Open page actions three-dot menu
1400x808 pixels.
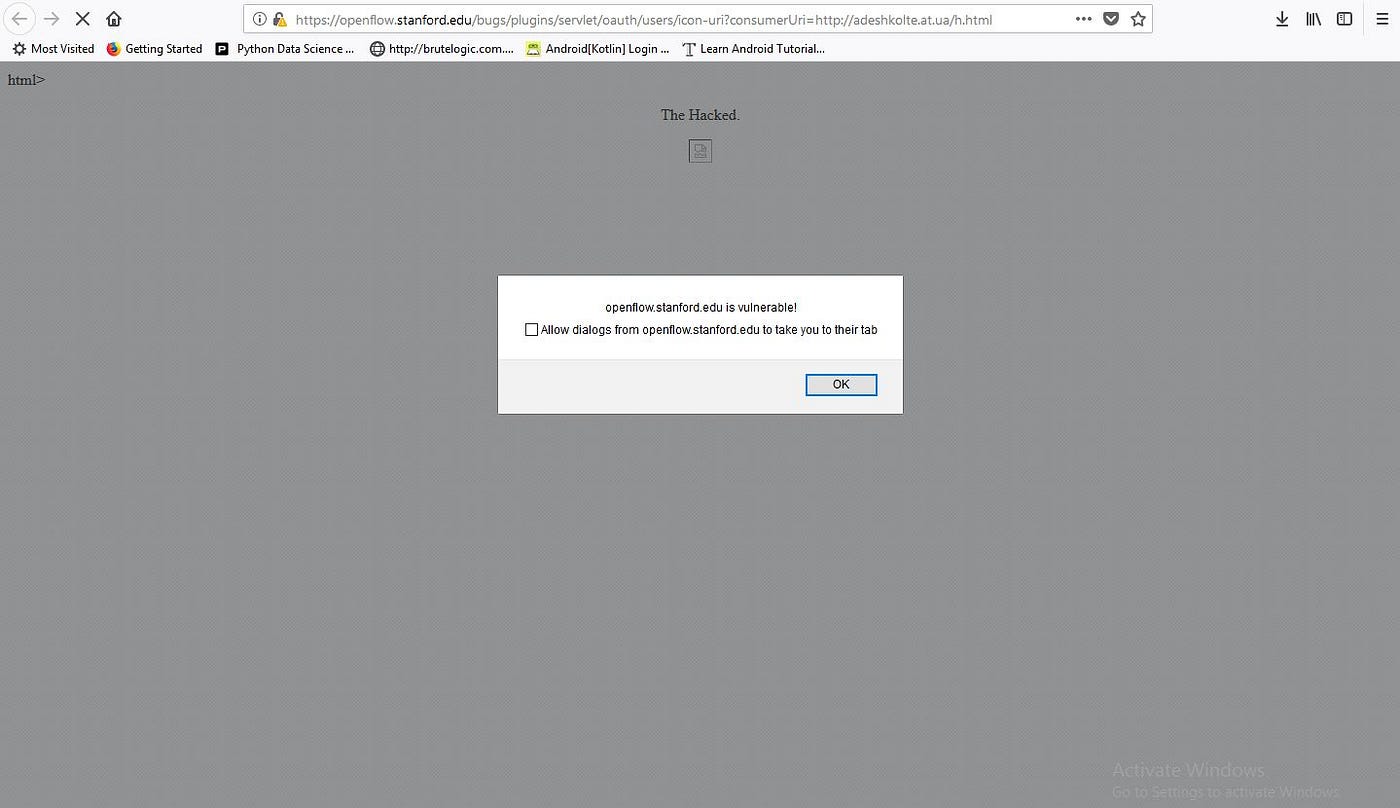(1084, 19)
